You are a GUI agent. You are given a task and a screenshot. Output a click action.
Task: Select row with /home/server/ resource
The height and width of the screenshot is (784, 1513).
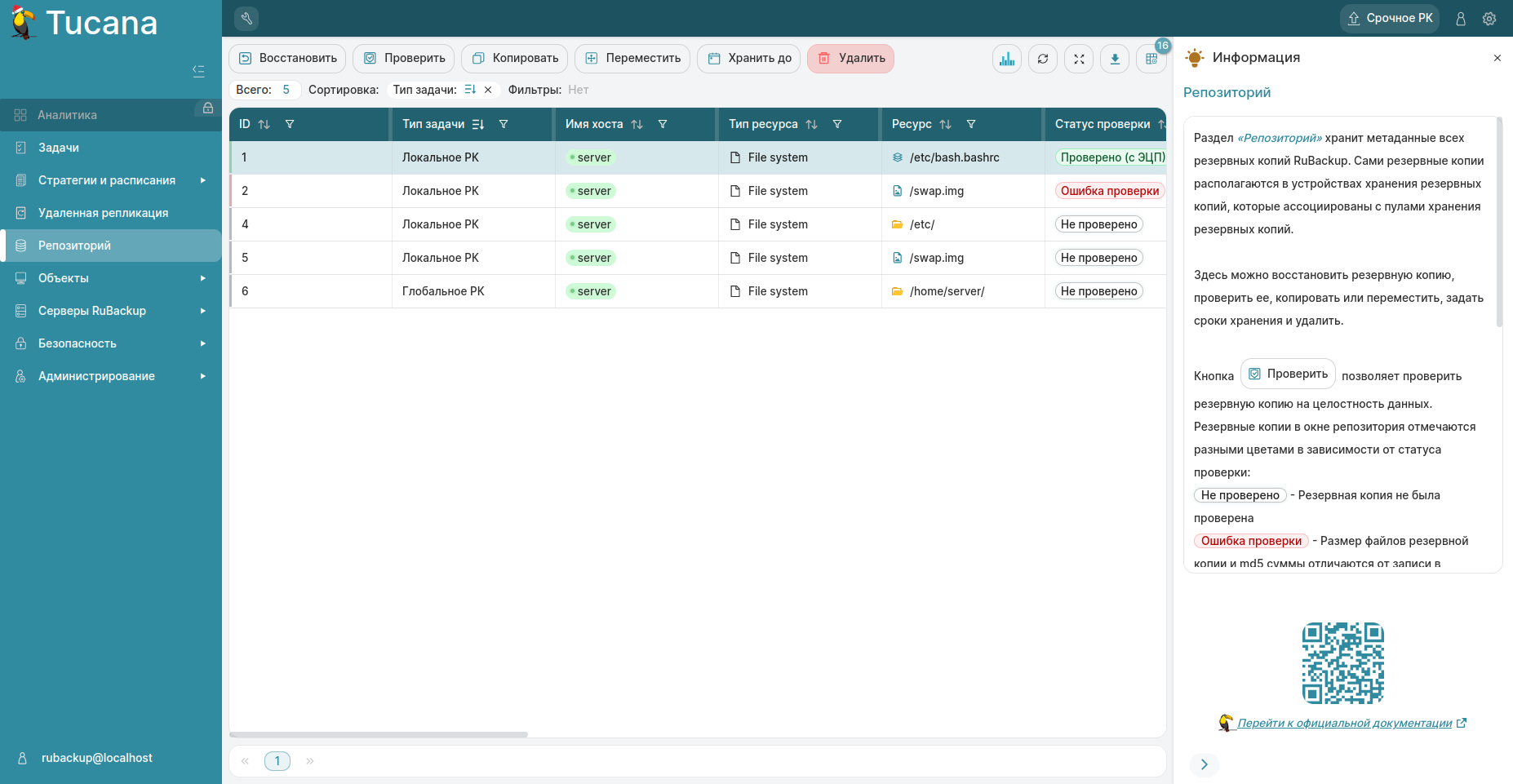(x=947, y=291)
